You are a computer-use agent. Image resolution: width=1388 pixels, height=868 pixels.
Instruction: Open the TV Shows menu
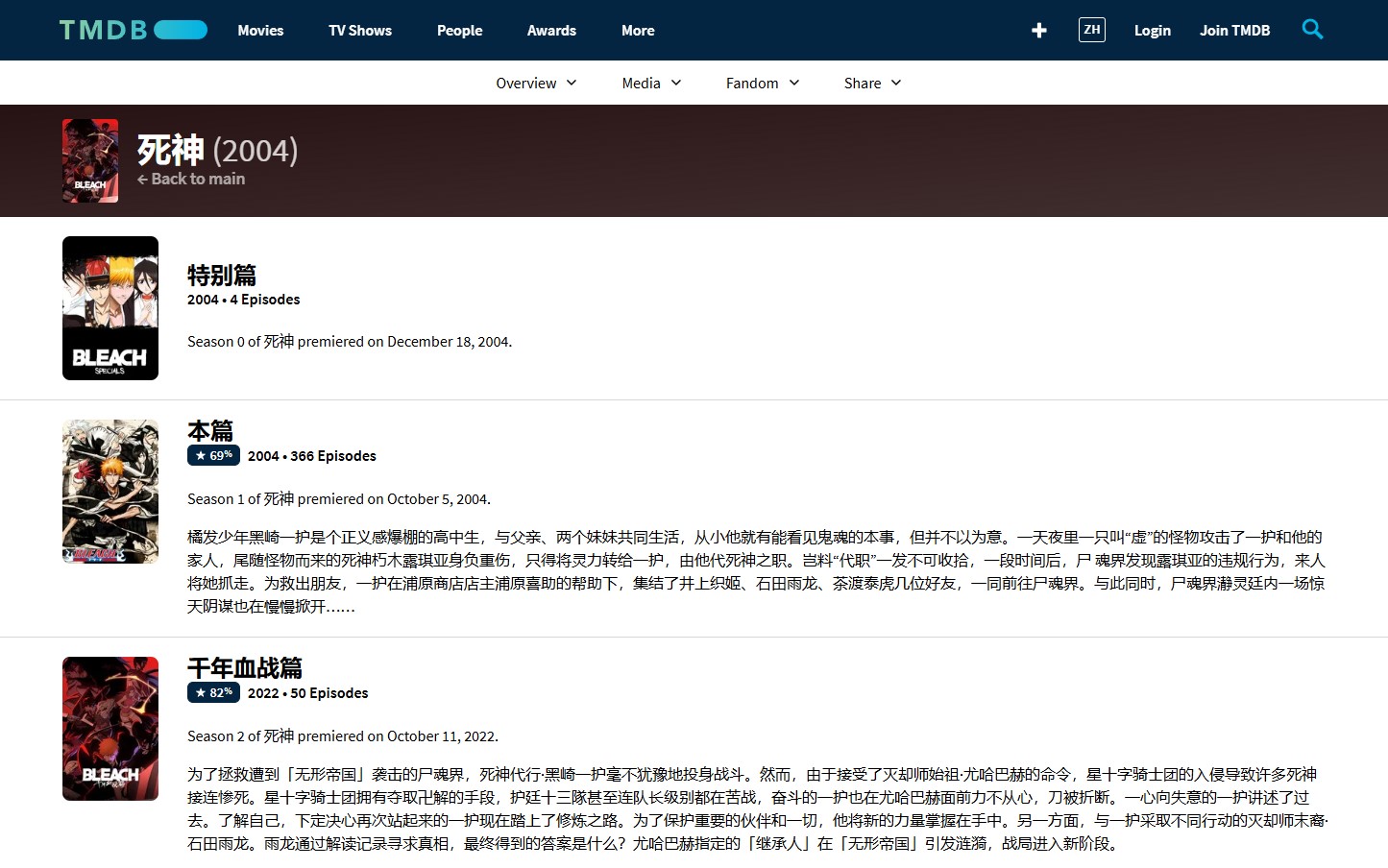pyautogui.click(x=360, y=31)
